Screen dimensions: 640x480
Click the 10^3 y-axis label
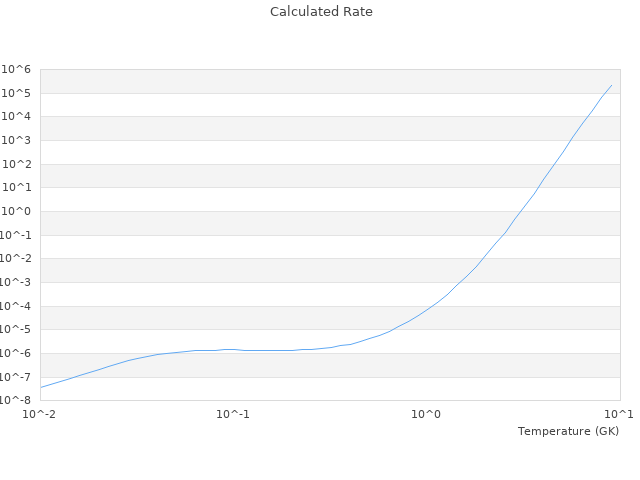(x=17, y=140)
